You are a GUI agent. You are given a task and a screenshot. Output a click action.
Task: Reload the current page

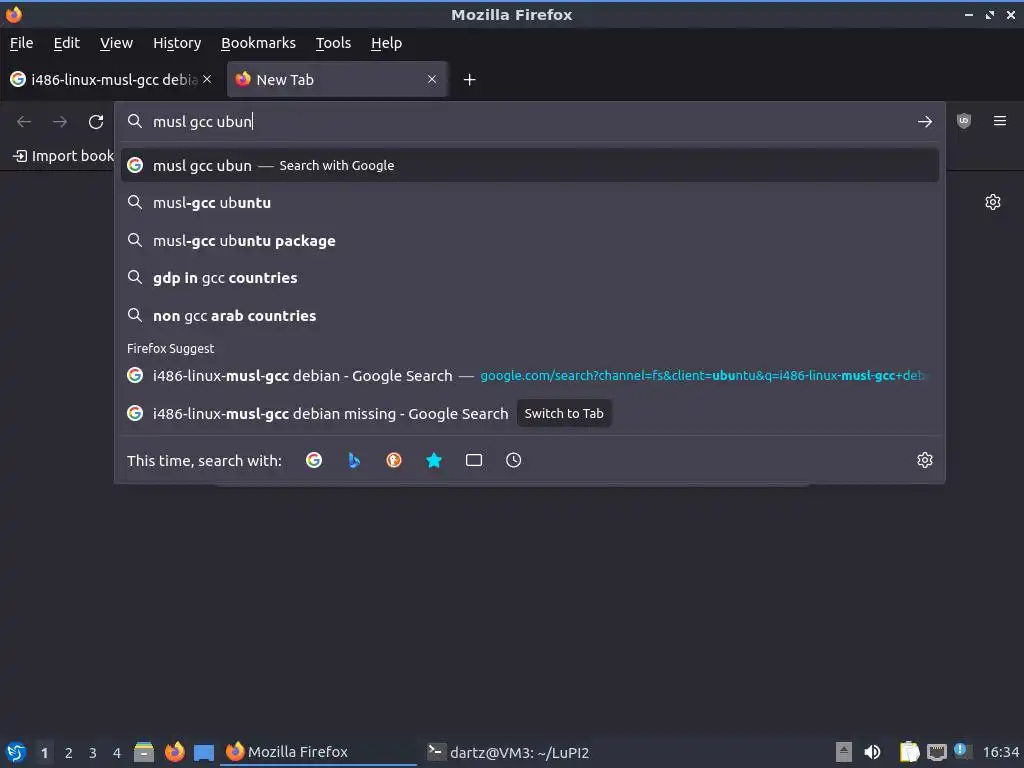(96, 121)
